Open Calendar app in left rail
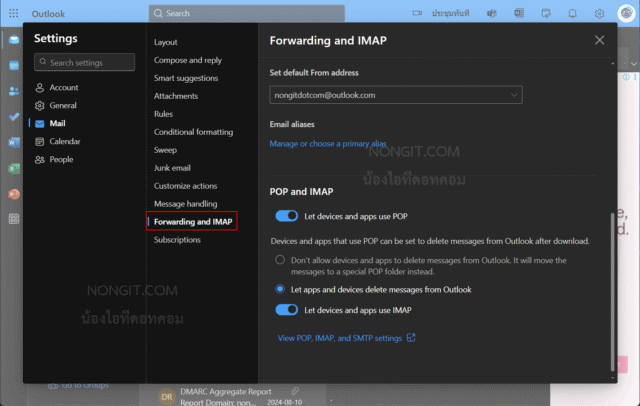640x406 pixels. pyautogui.click(x=14, y=65)
